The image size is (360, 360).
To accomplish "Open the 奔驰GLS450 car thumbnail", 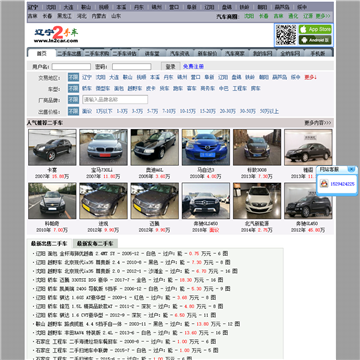I will point(206,201).
